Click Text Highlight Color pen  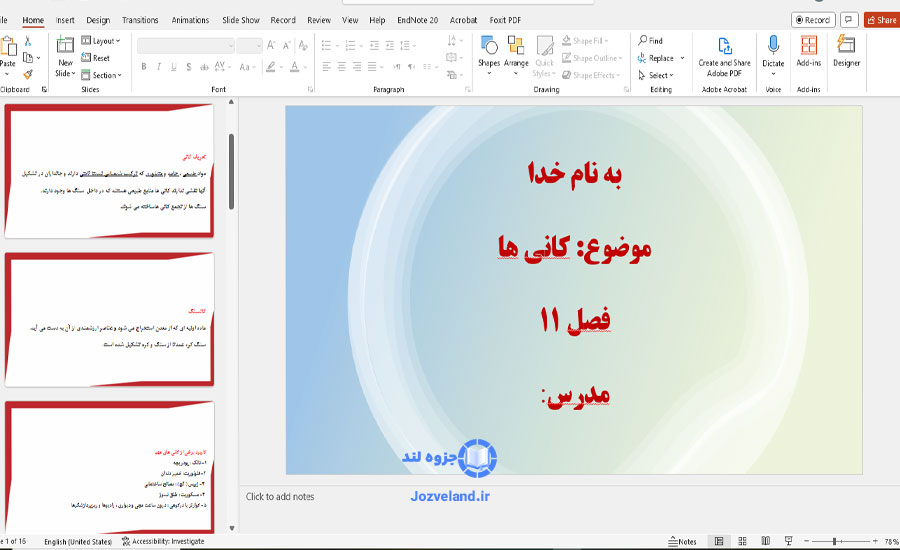(271, 67)
